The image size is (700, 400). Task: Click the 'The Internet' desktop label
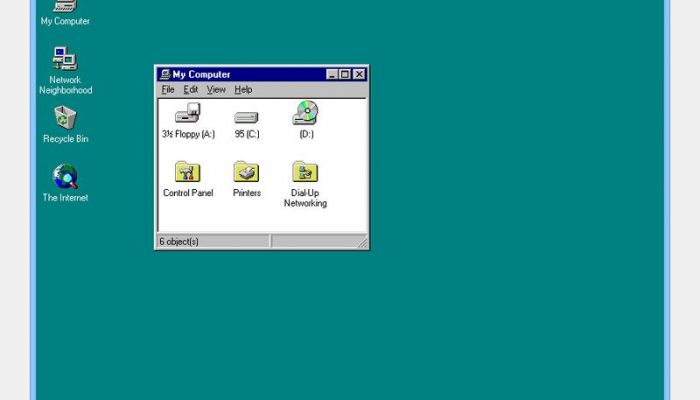[x=65, y=198]
